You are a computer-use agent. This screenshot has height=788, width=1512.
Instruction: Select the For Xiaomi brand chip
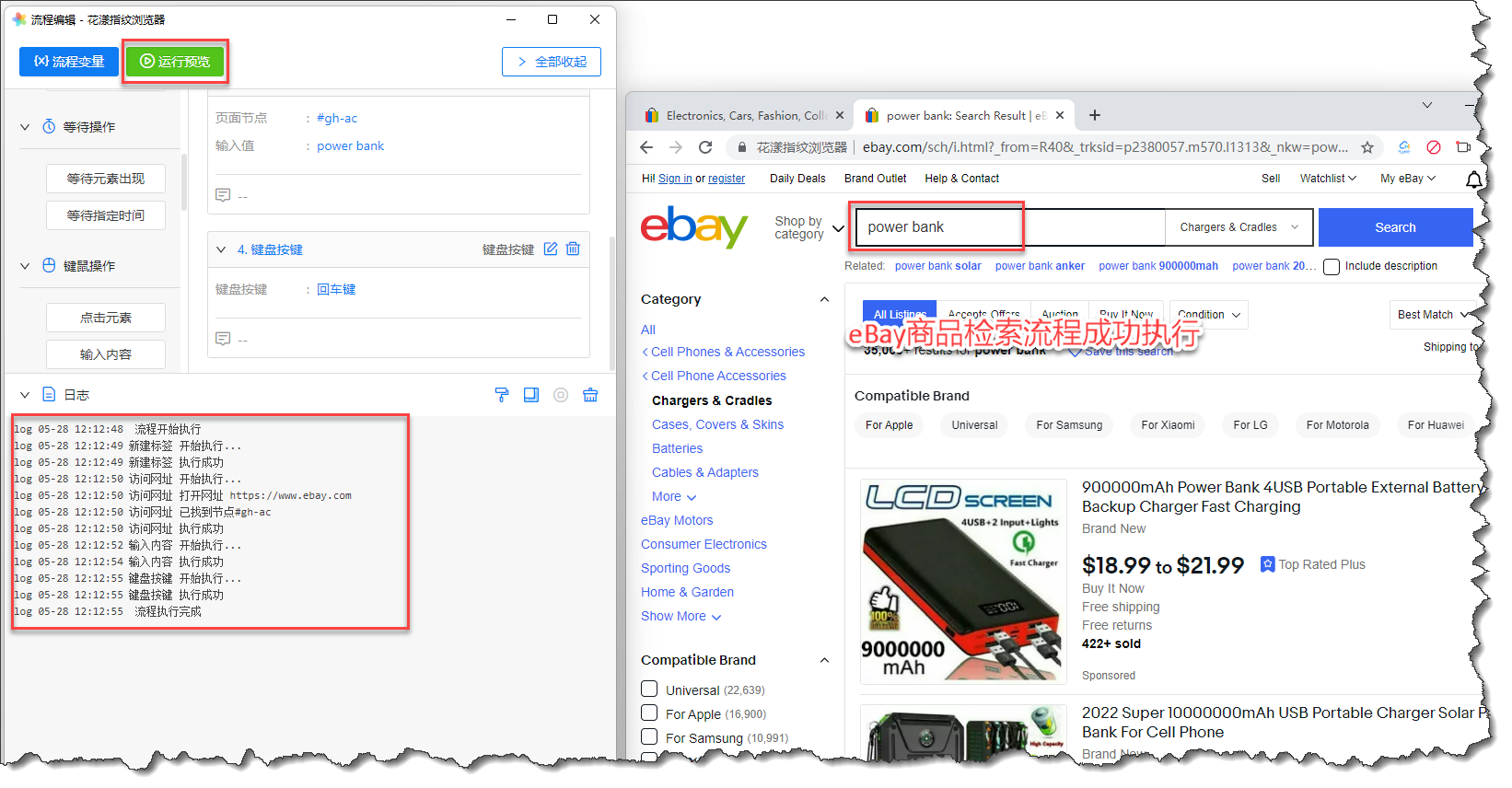tap(1168, 425)
